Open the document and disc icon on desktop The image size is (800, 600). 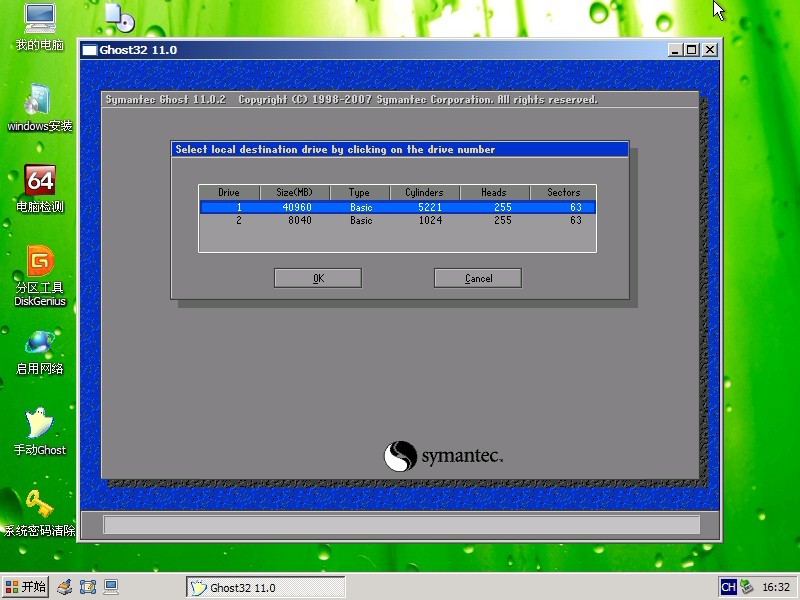(x=118, y=18)
